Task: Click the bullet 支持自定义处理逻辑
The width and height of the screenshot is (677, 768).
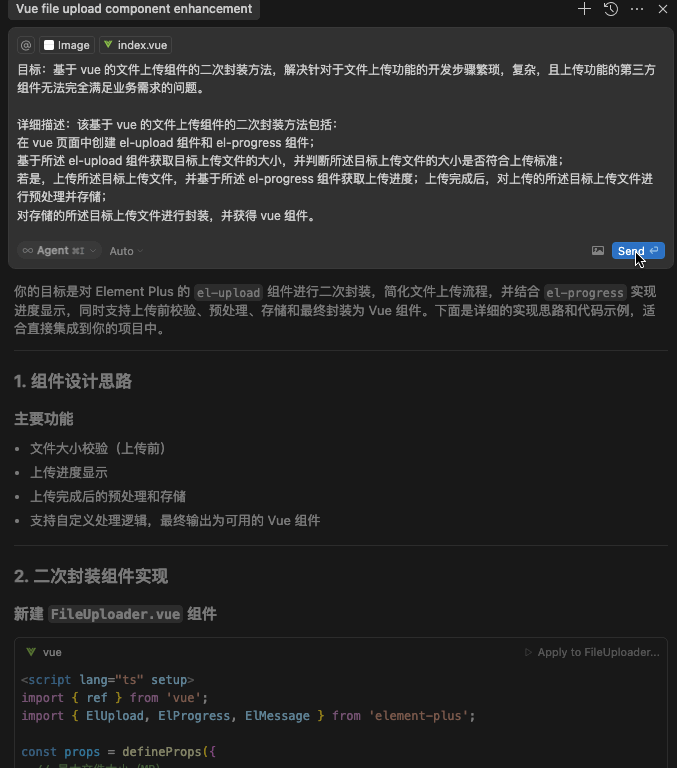Action: click(x=175, y=520)
